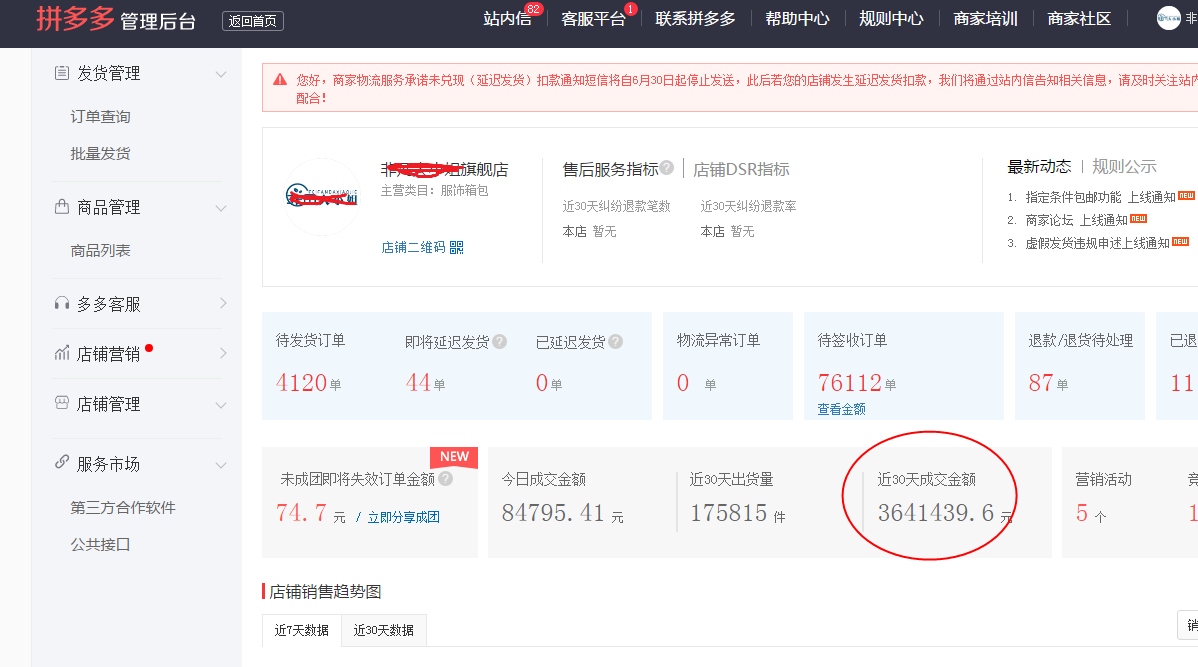Click the 0 已延迟发货 count

[x=542, y=383]
